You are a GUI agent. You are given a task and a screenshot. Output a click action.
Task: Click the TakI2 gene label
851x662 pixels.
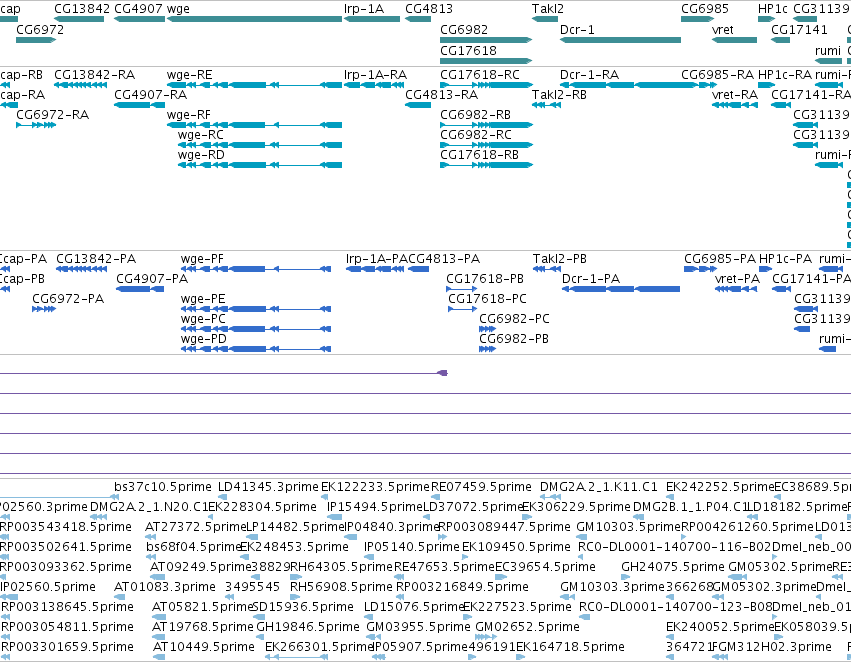tap(548, 9)
